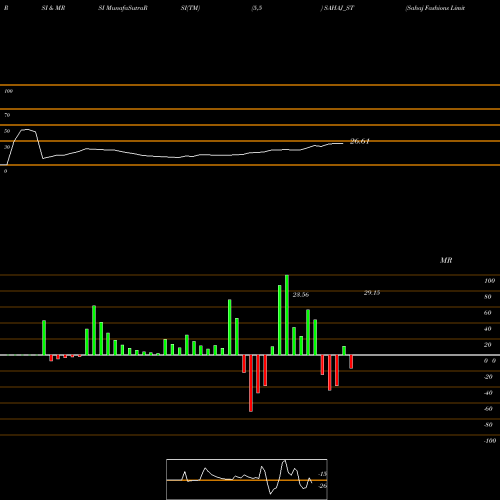Click the -60 label on MR axis
Viewport: 500px width, 500px height.
[x=488, y=409]
